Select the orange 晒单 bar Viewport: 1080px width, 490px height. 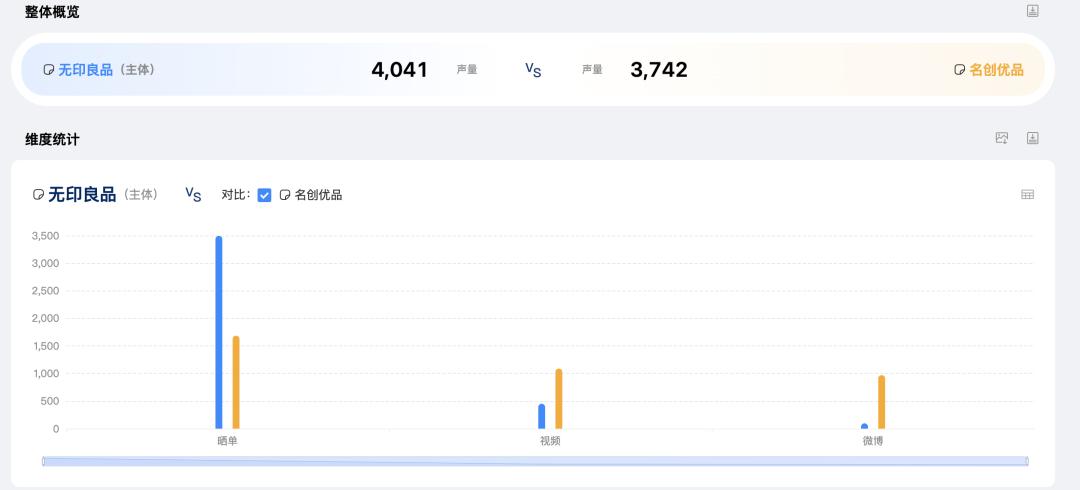point(236,382)
